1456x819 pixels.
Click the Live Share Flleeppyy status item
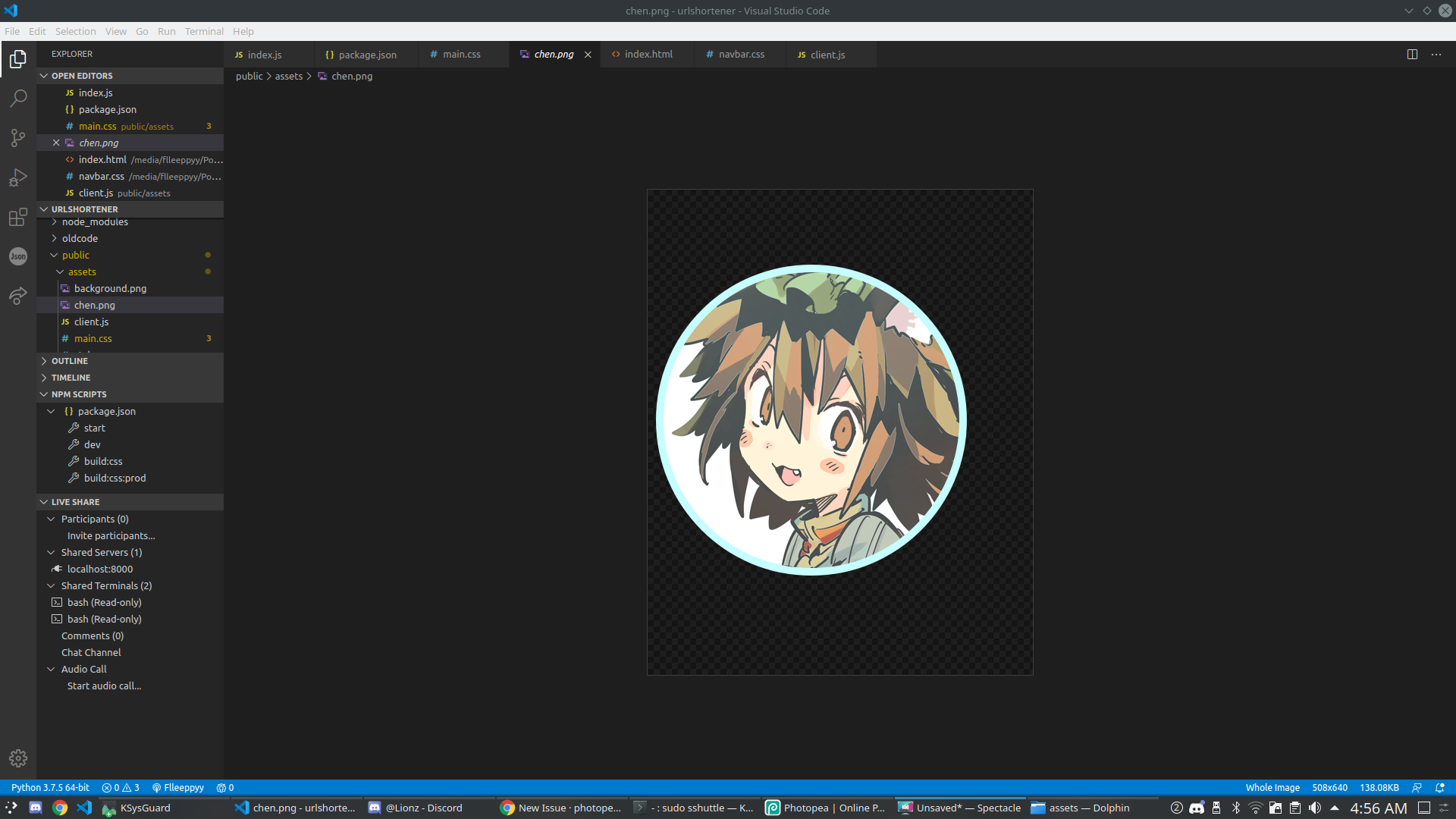pos(178,788)
